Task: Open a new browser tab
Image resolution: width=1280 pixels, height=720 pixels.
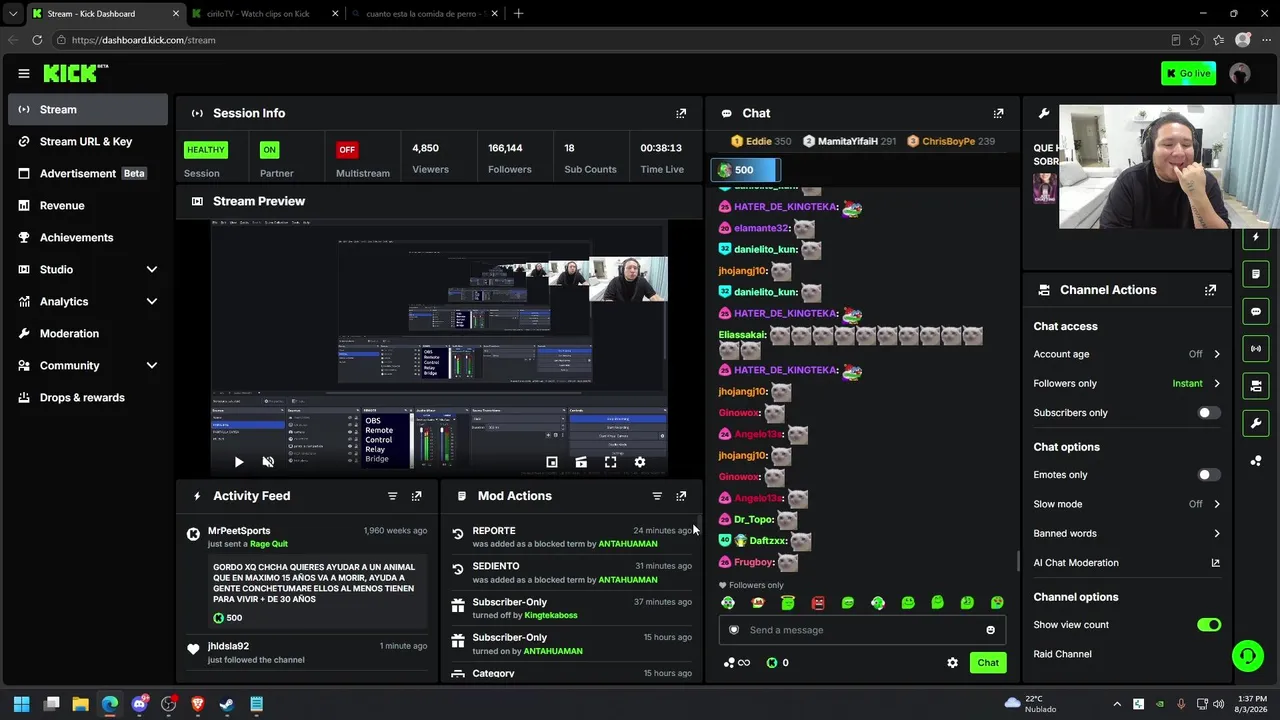Action: (x=518, y=14)
